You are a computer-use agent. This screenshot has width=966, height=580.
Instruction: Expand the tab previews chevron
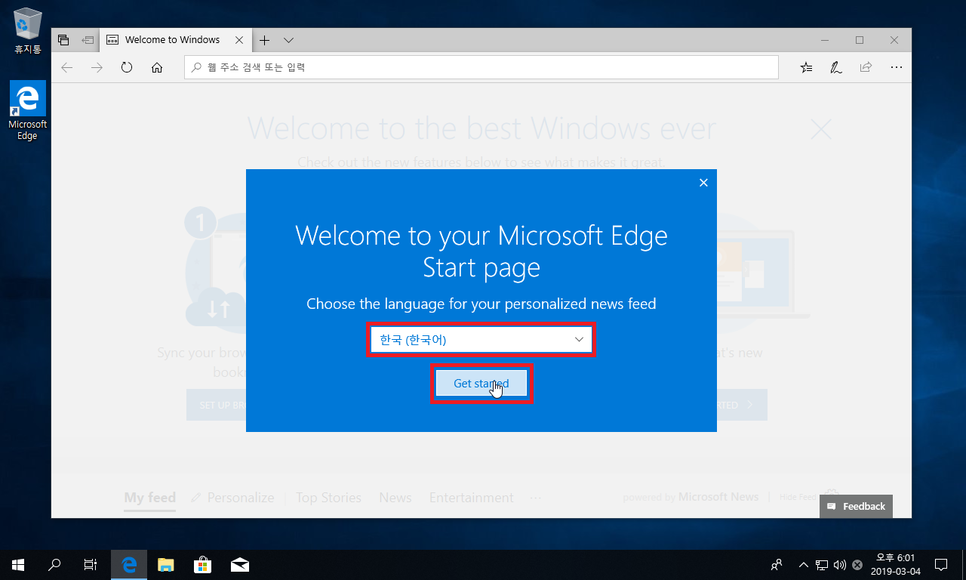click(288, 40)
